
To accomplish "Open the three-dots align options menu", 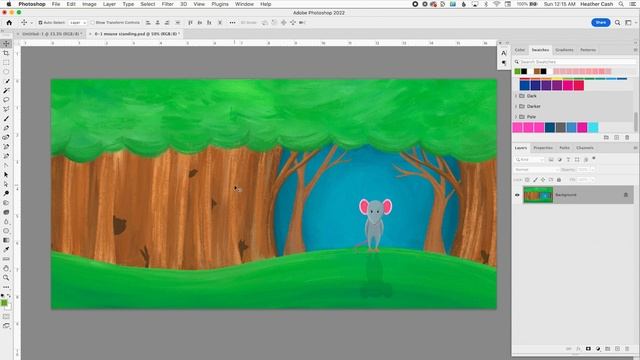I will pyautogui.click(x=232, y=23).
